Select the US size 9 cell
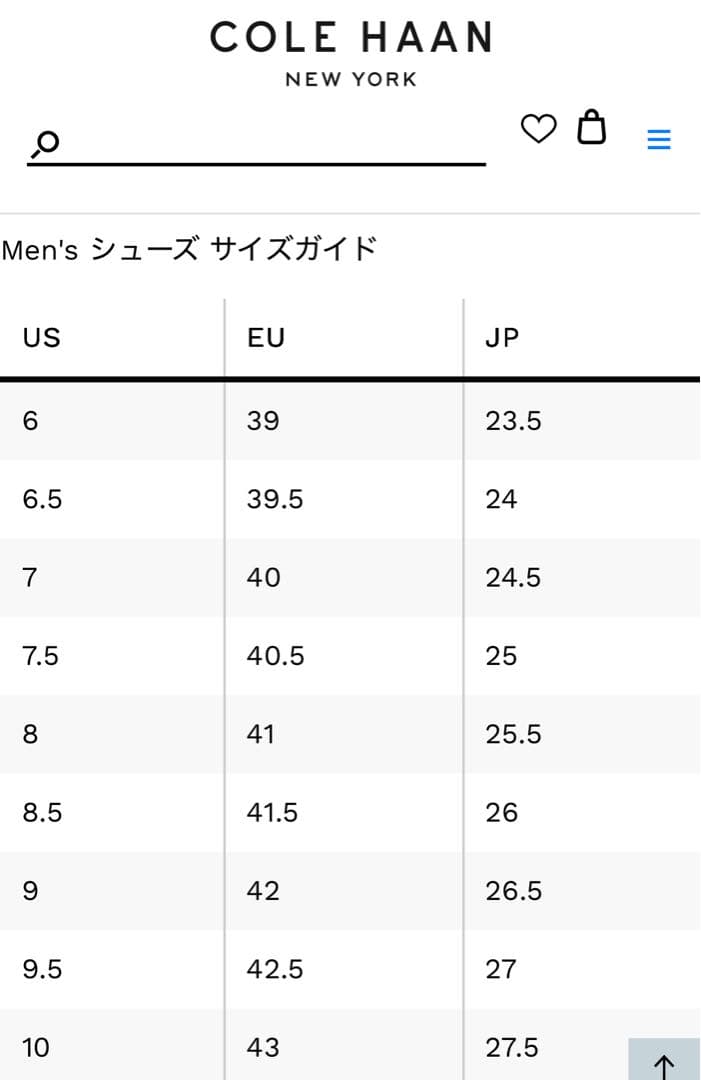Screen dimensions: 701x1080 31,891
